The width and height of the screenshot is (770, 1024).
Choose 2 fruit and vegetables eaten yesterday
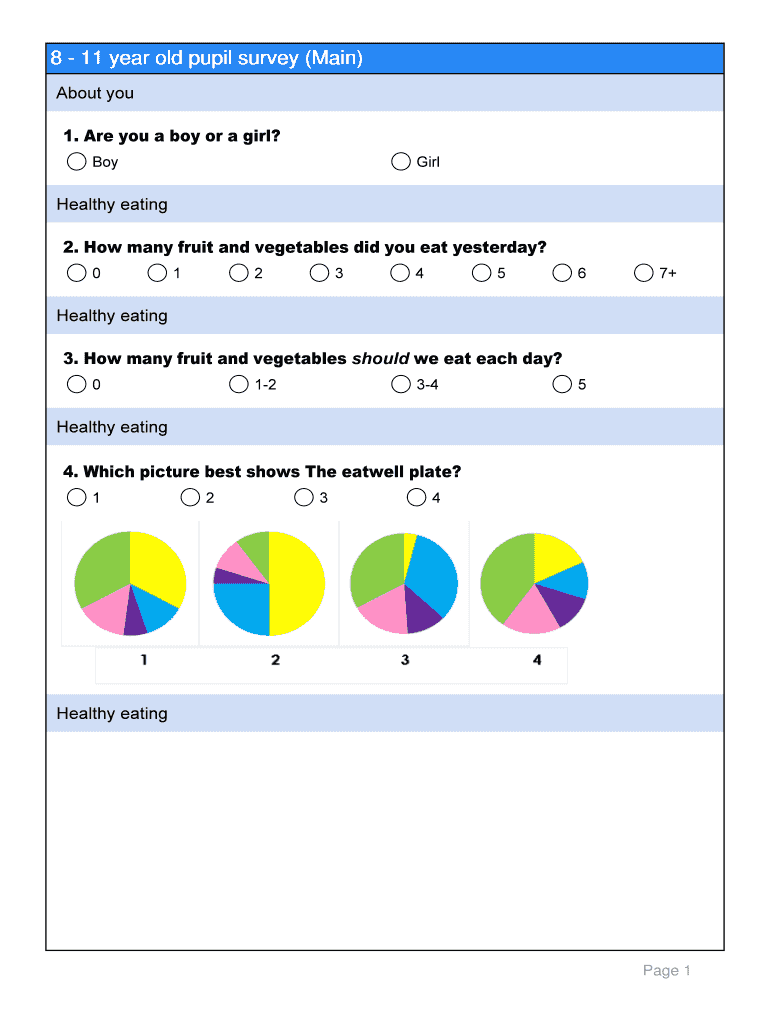pos(238,273)
